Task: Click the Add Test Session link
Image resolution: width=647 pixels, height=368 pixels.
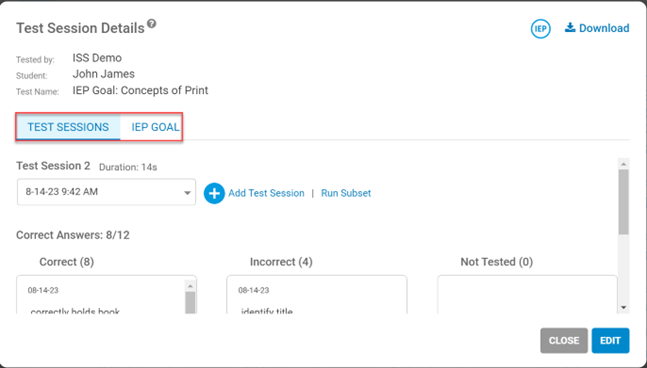Action: pyautogui.click(x=266, y=193)
